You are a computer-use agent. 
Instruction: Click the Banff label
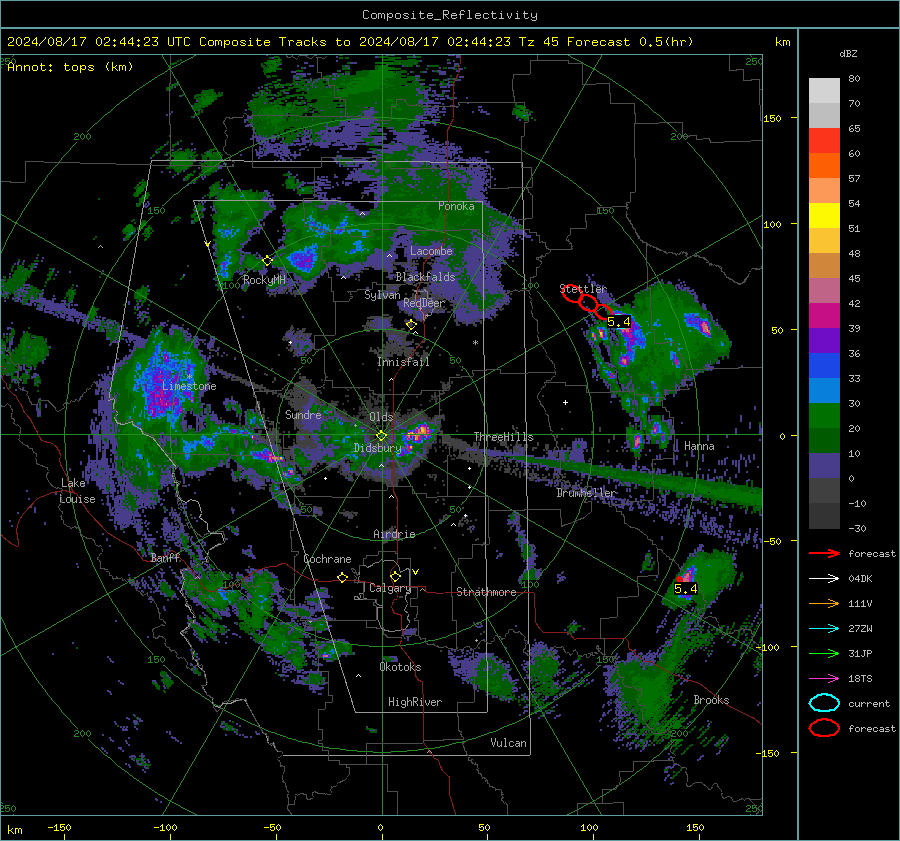165,558
